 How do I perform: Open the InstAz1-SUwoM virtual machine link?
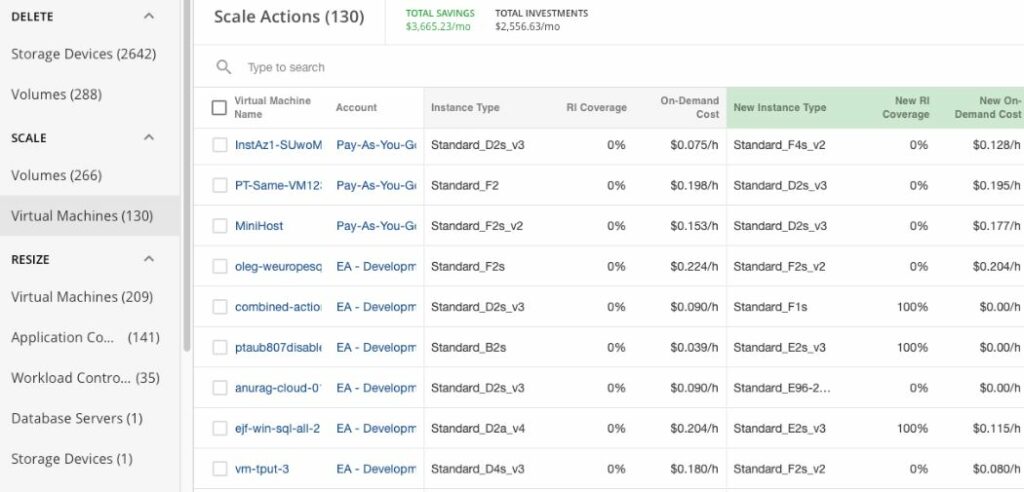tap(278, 145)
